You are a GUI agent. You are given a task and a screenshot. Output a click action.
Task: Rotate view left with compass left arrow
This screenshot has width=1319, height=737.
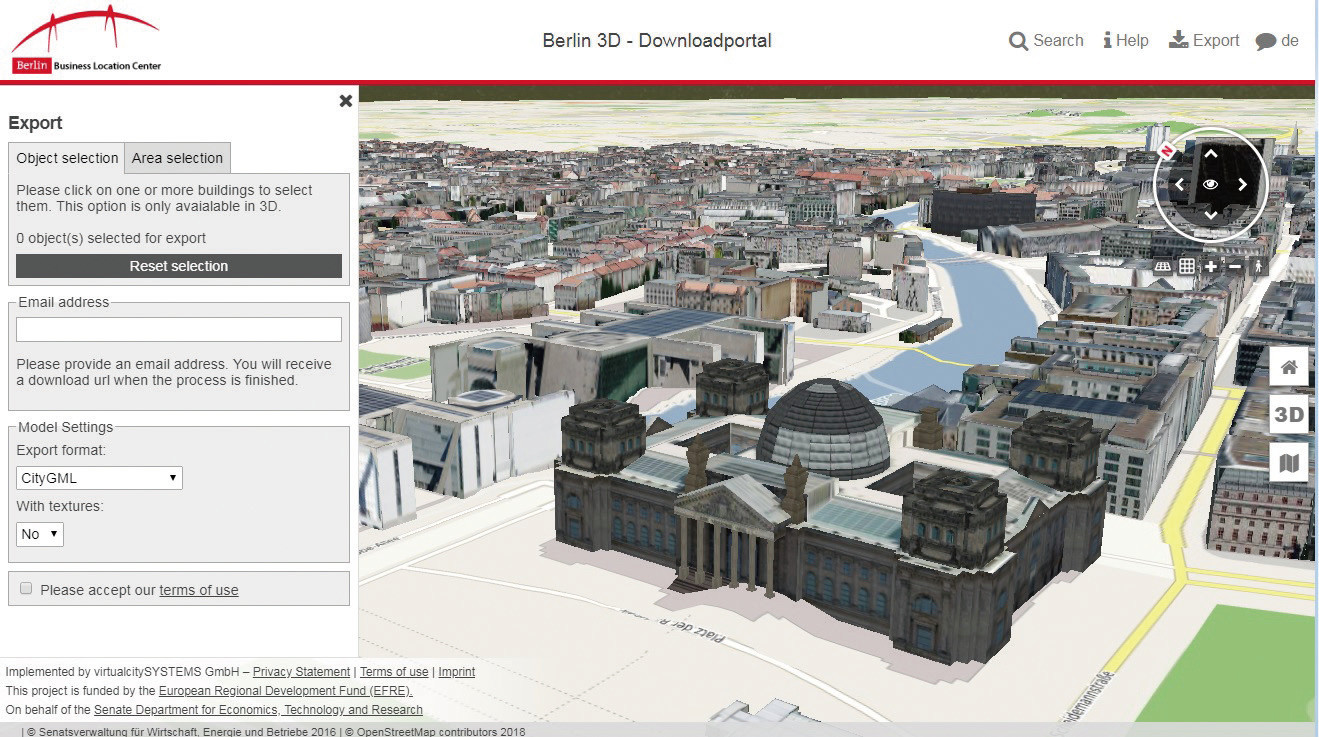(x=1179, y=184)
